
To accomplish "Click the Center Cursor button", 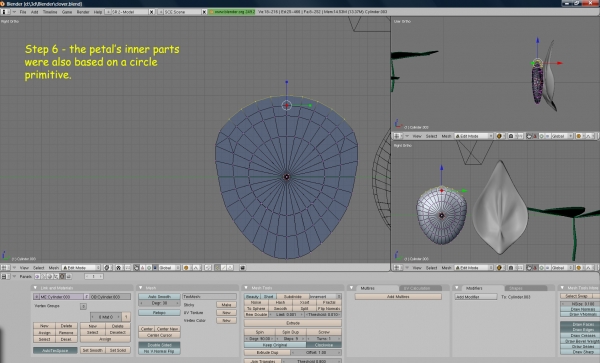I will pyautogui.click(x=159, y=335).
